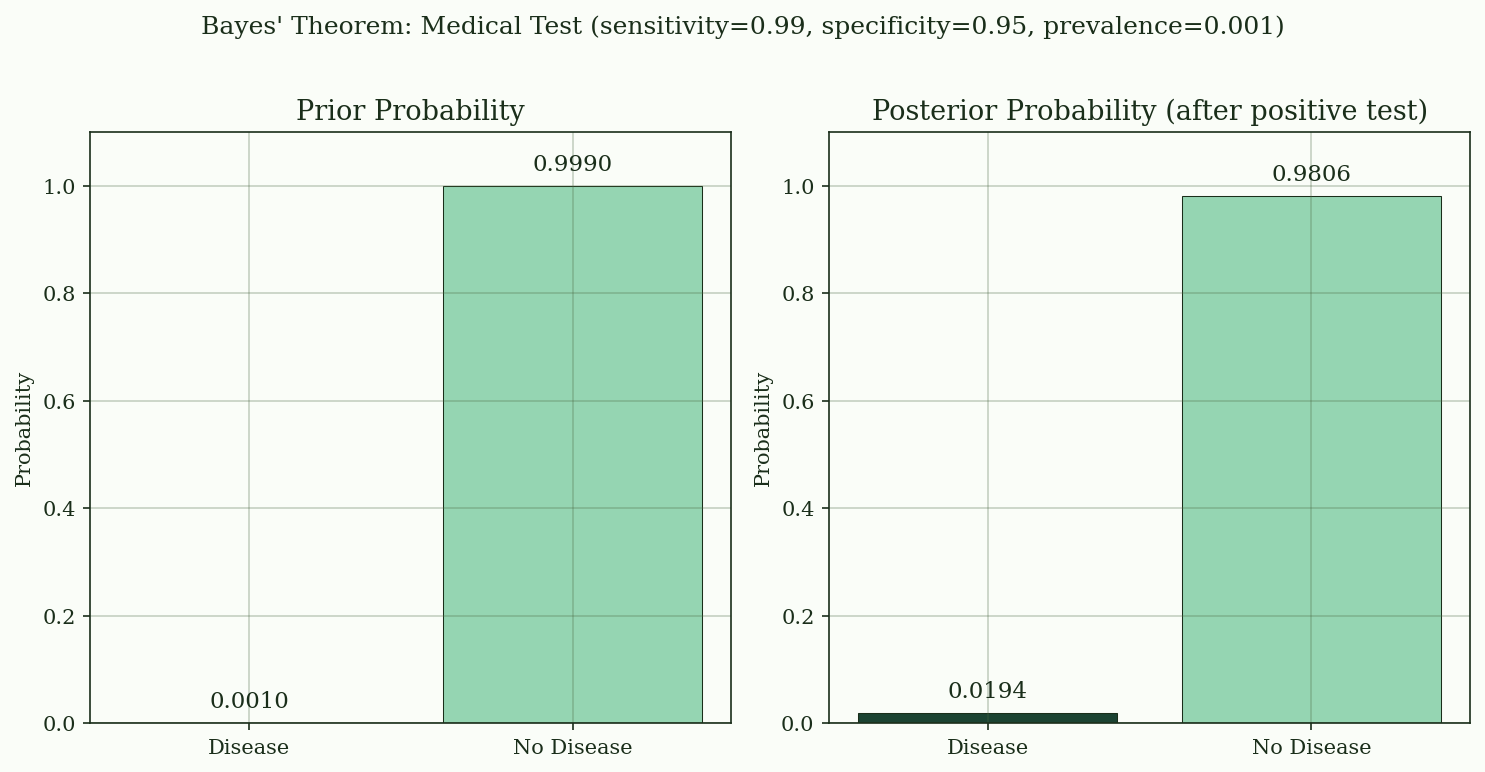This screenshot has height=772, width=1485.
Task: Select the 0.9990 value label
Action: coord(572,164)
